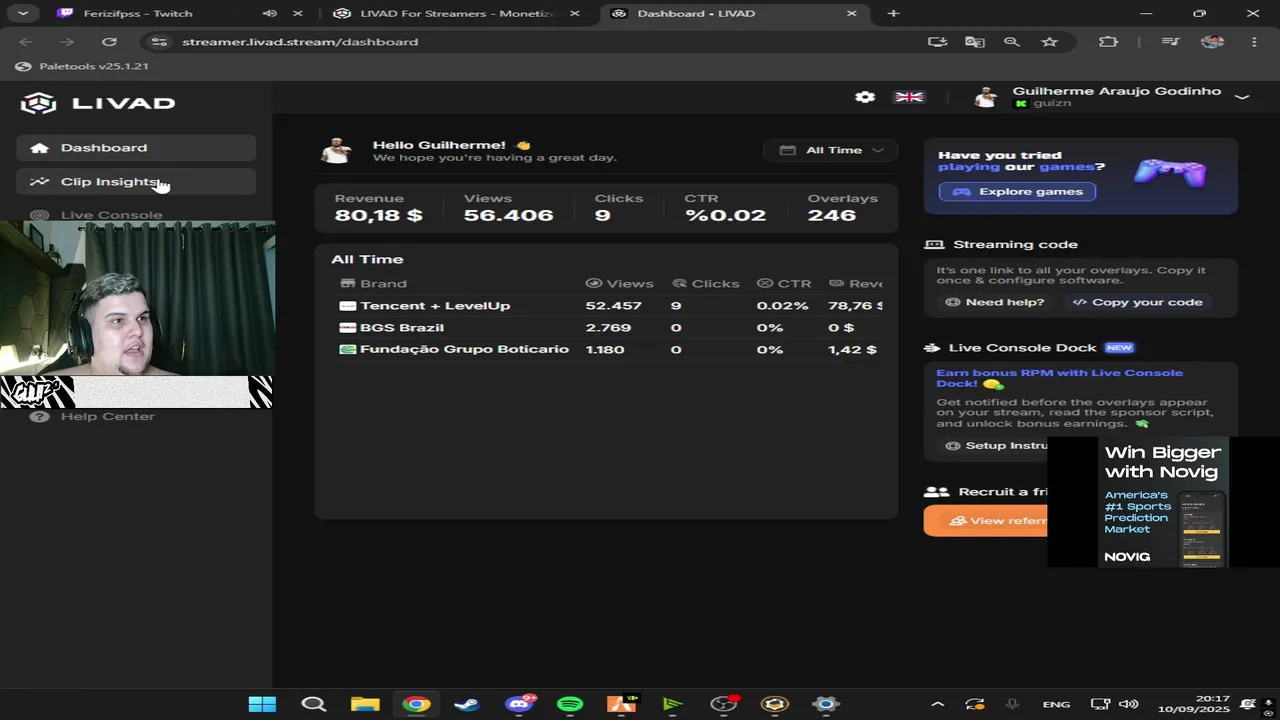This screenshot has width=1280, height=720.
Task: Open the site information icon in the address bar
Action: click(158, 42)
